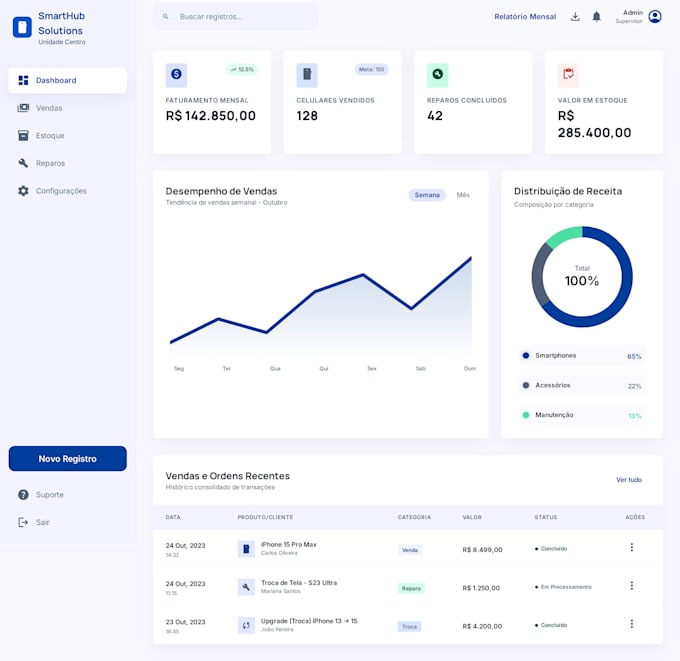This screenshot has width=680, height=661.
Task: Click the R$ 4.200,00 value cell
Action: [x=482, y=626]
